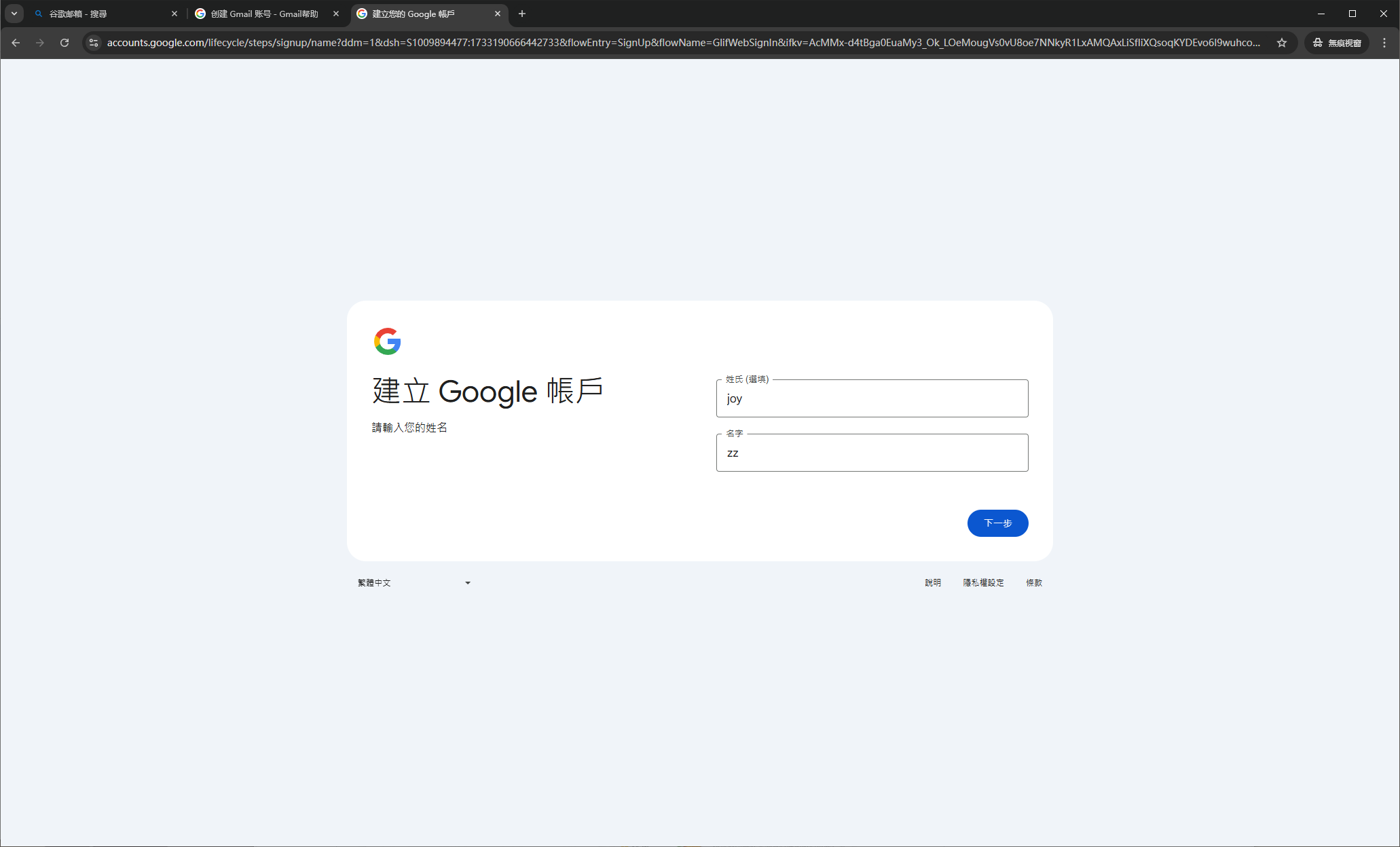This screenshot has width=1400, height=847.
Task: Click the browser back arrow
Action: (x=16, y=43)
